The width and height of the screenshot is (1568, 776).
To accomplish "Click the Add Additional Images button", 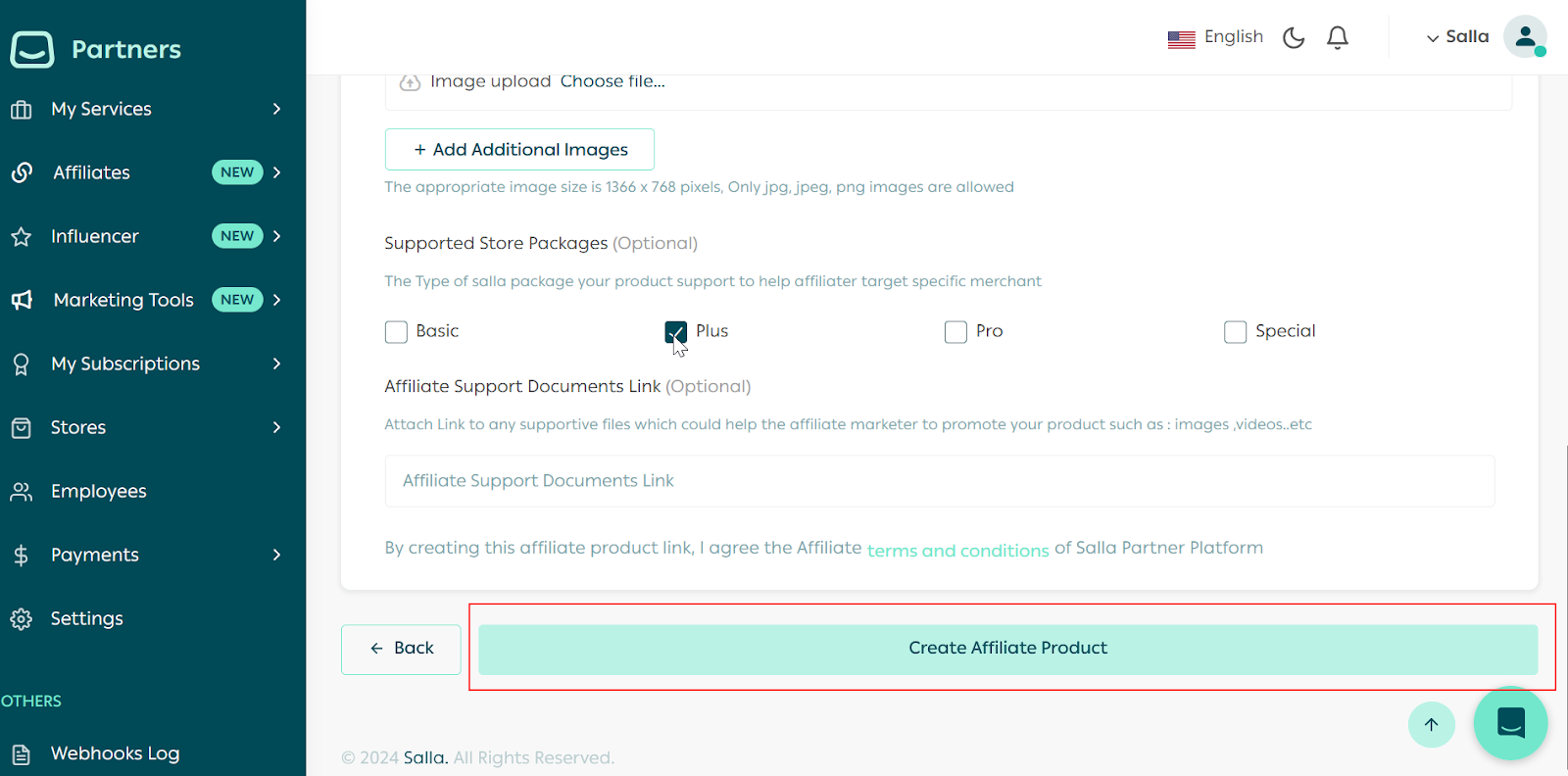I will (519, 150).
